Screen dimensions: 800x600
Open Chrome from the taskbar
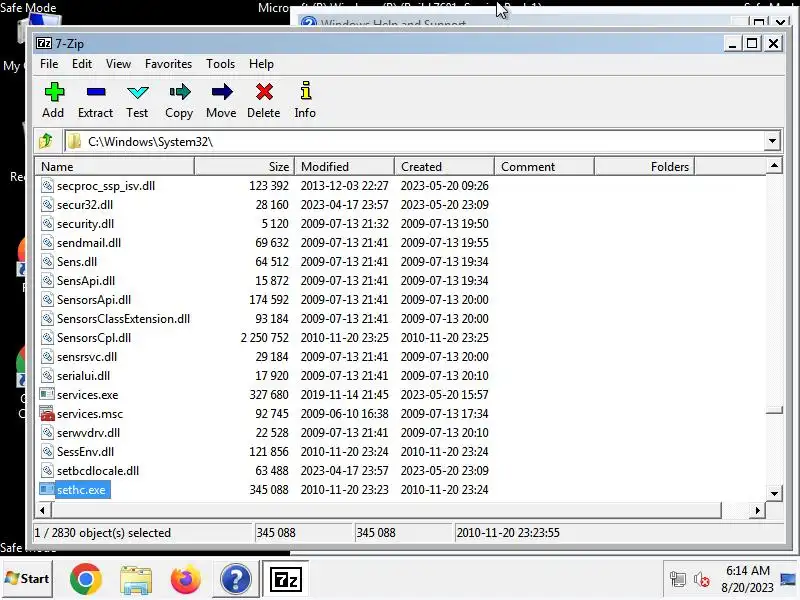pyautogui.click(x=85, y=579)
